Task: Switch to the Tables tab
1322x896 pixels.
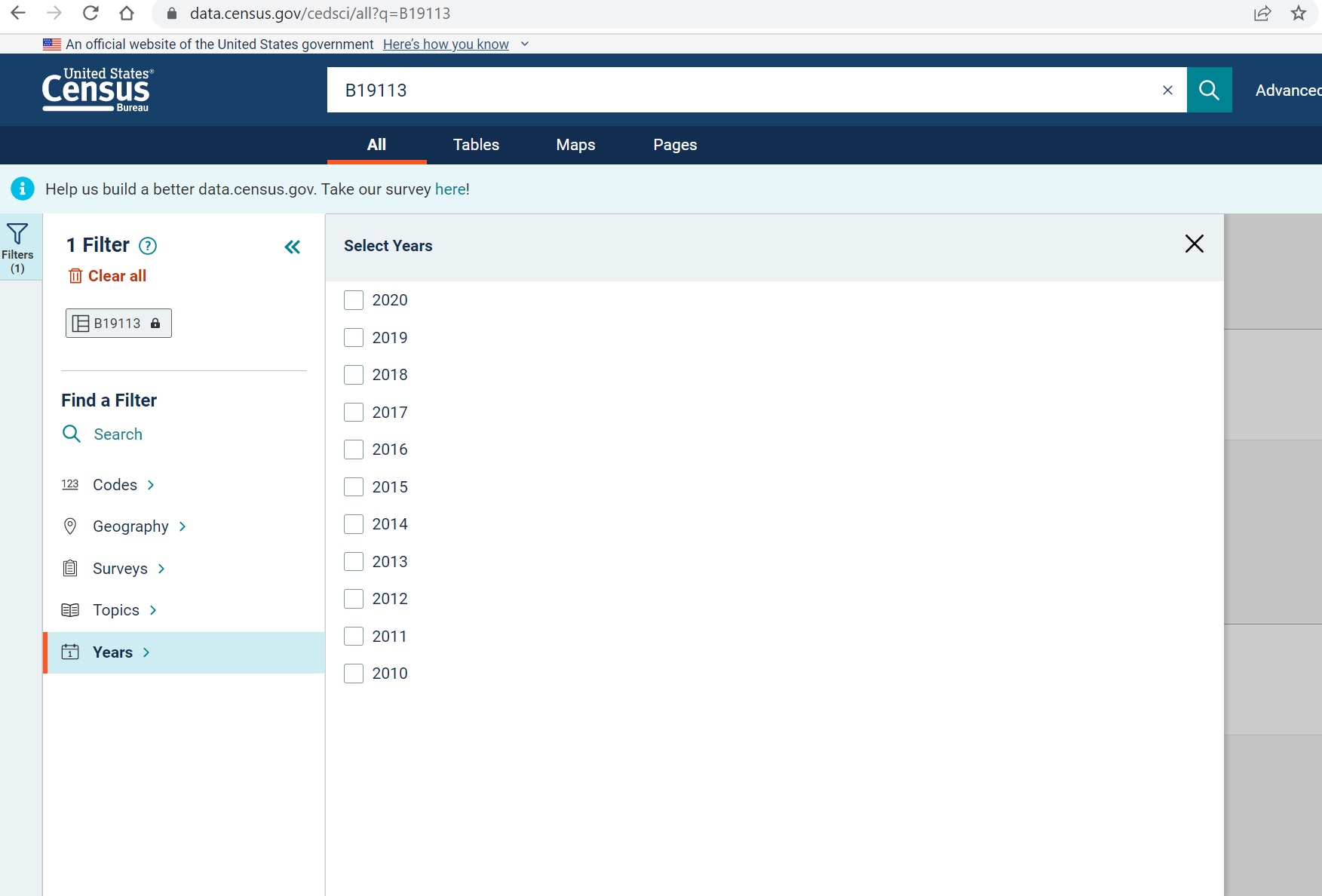Action: [x=476, y=144]
